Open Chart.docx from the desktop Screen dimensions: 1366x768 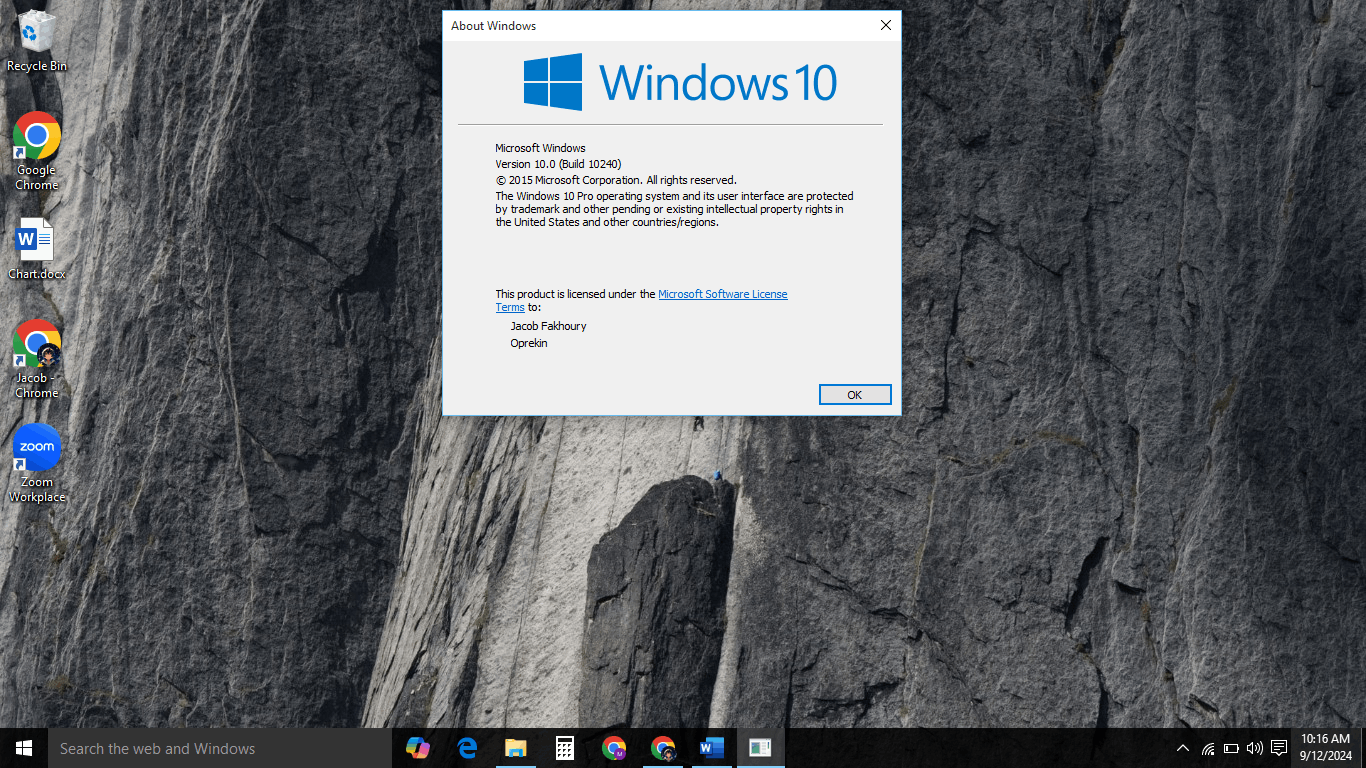(36, 239)
